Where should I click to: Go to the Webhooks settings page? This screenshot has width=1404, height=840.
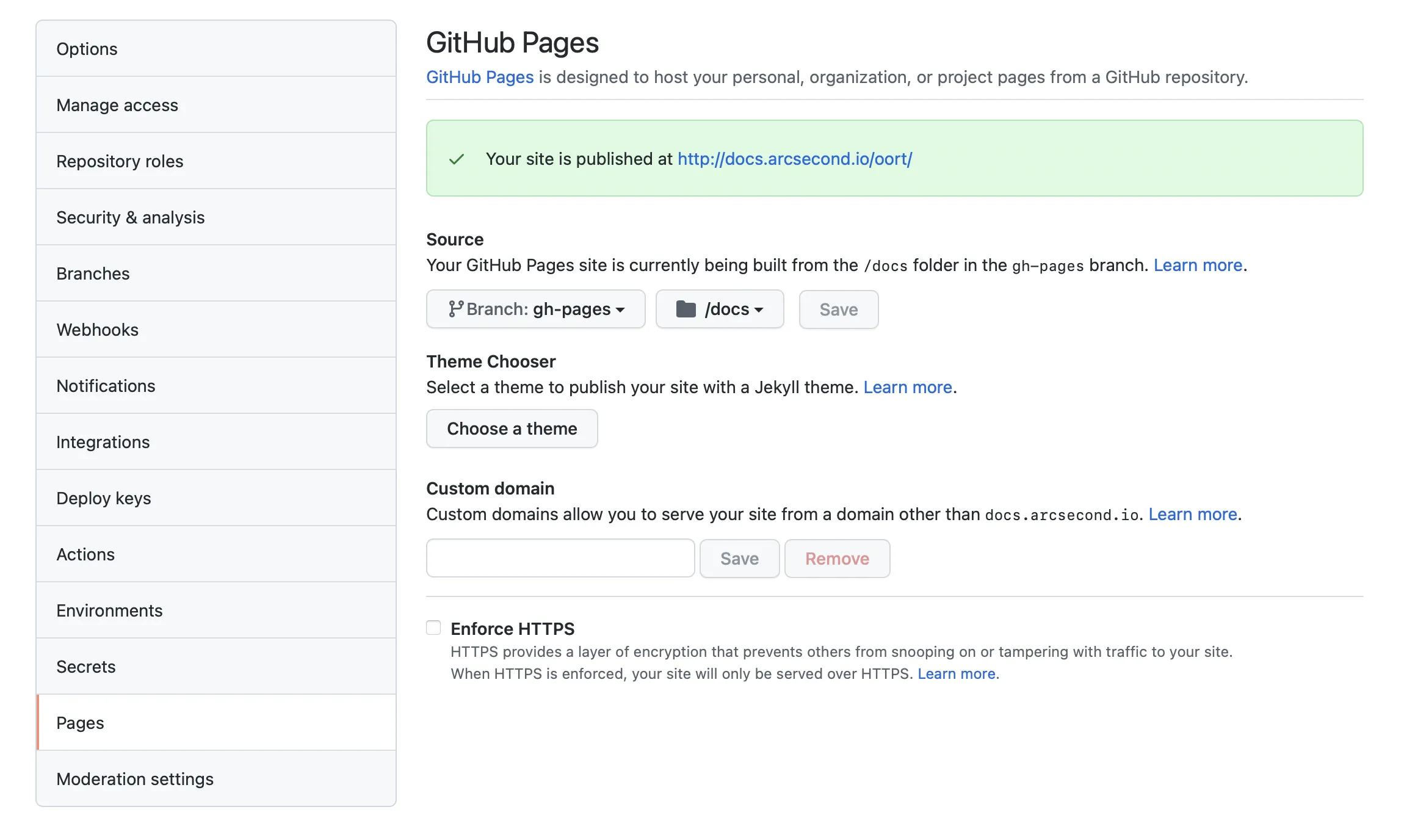(x=98, y=330)
